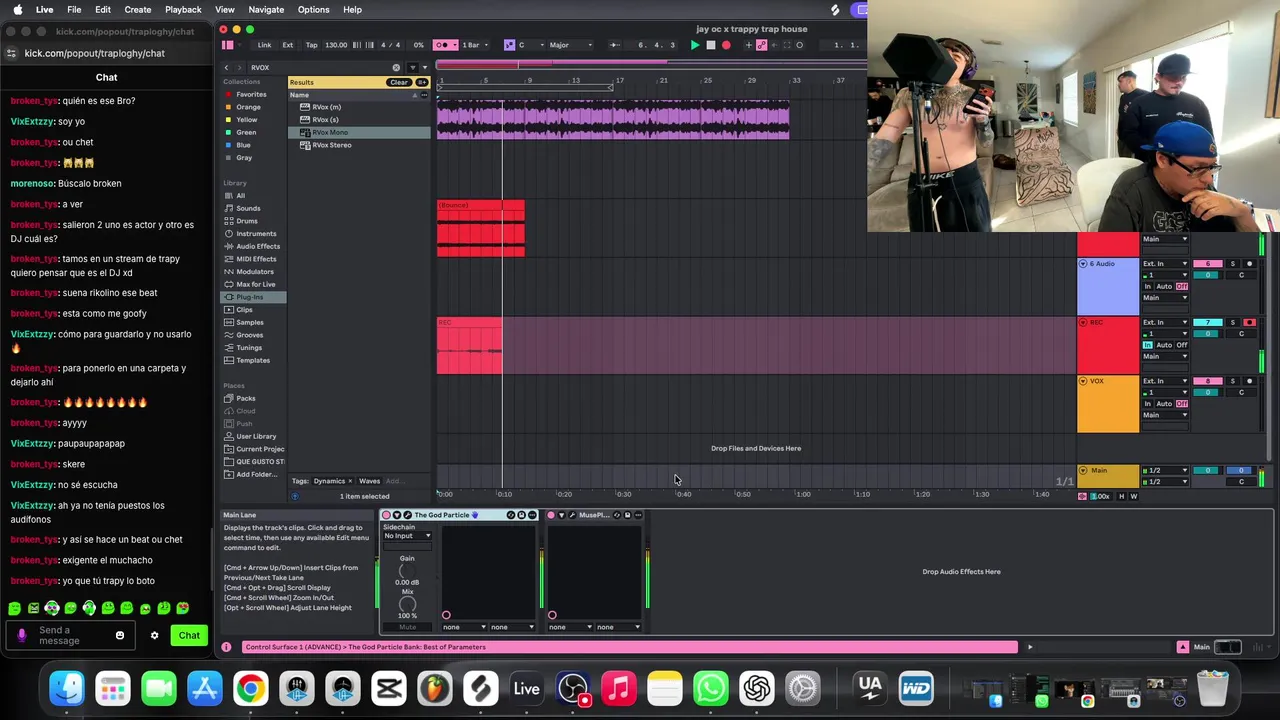
Task: Select the Dynamics tag filter
Action: tap(329, 481)
